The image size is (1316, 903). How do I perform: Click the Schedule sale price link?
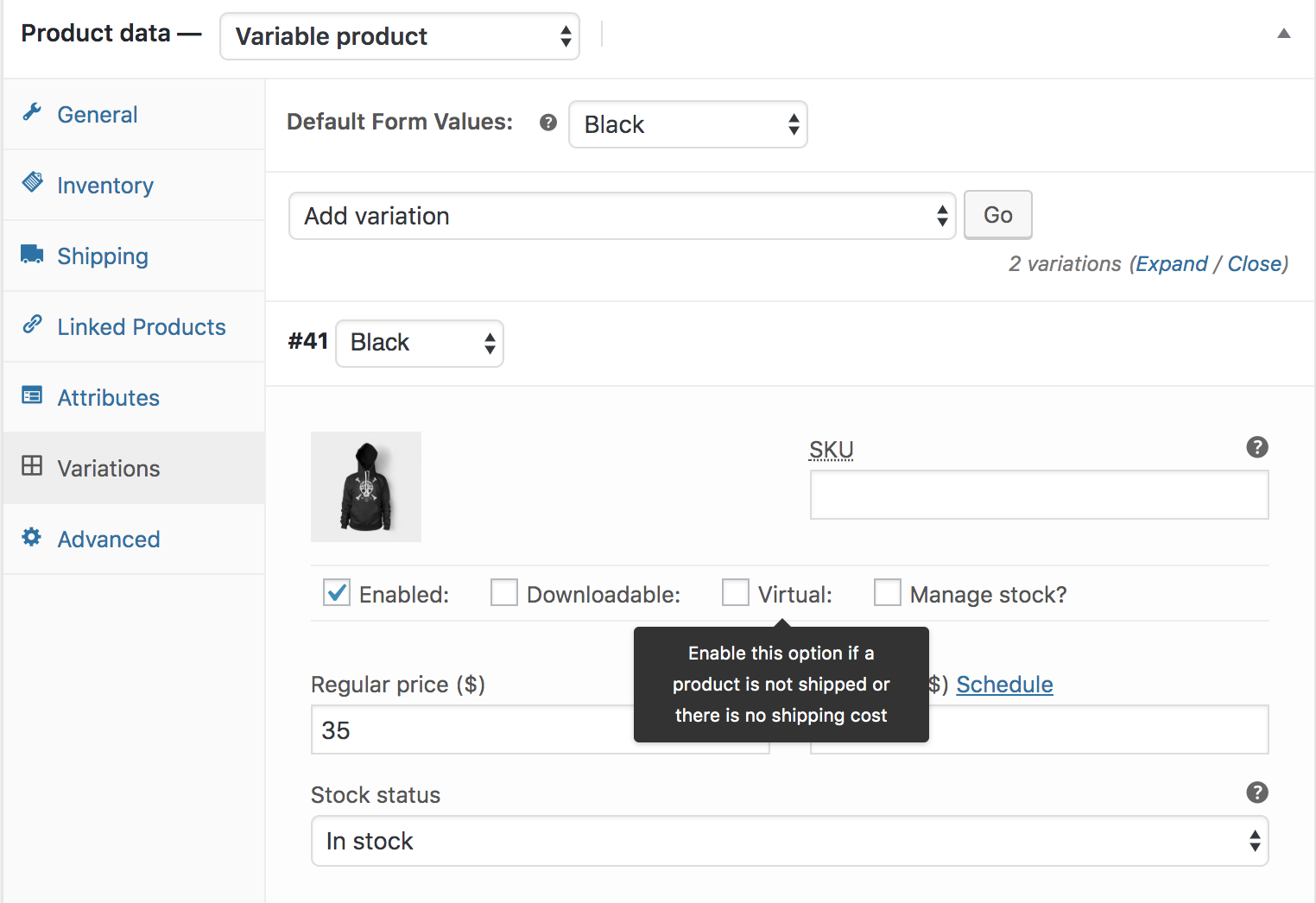1004,685
